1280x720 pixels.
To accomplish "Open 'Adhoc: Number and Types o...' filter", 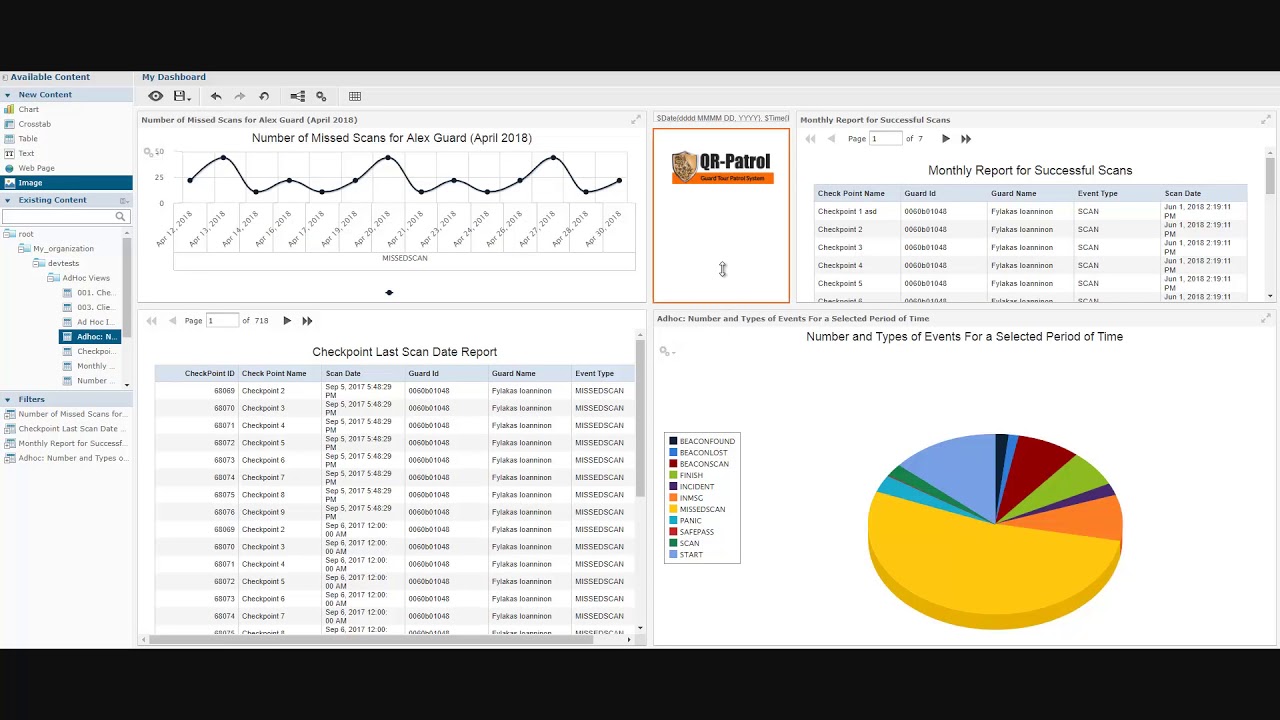I will pos(66,458).
